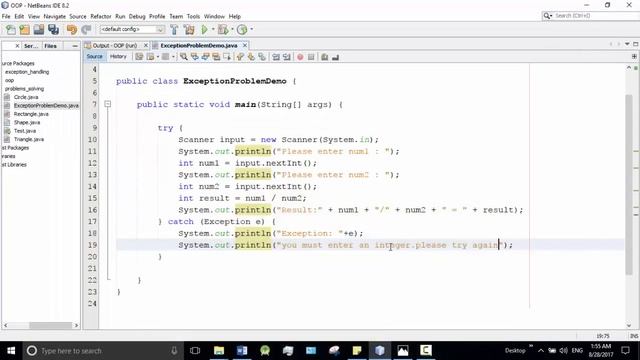
Task: Select Shape.java in project tree
Action: coord(27,122)
